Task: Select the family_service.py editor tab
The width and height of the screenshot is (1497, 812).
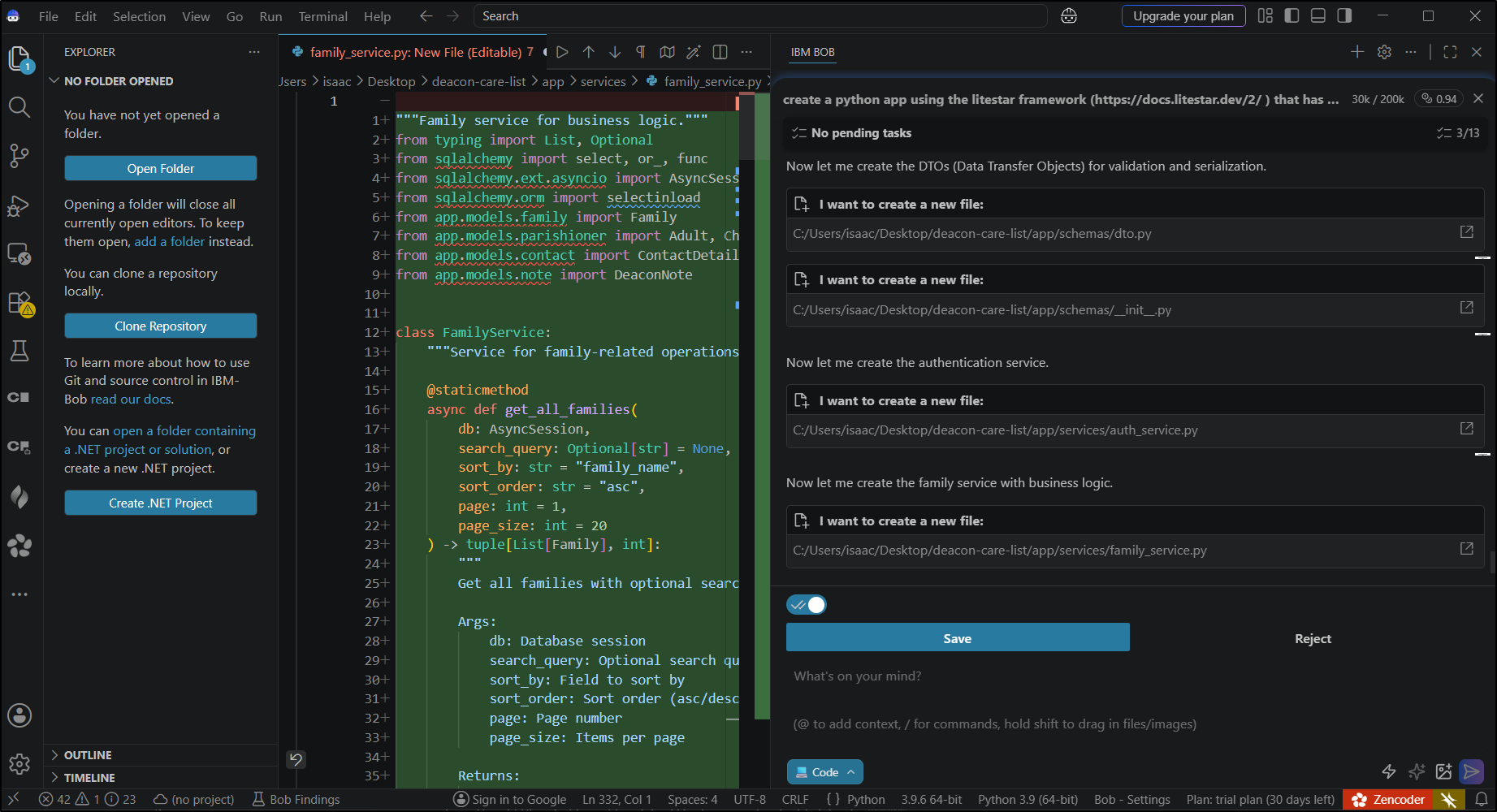Action: tap(414, 52)
